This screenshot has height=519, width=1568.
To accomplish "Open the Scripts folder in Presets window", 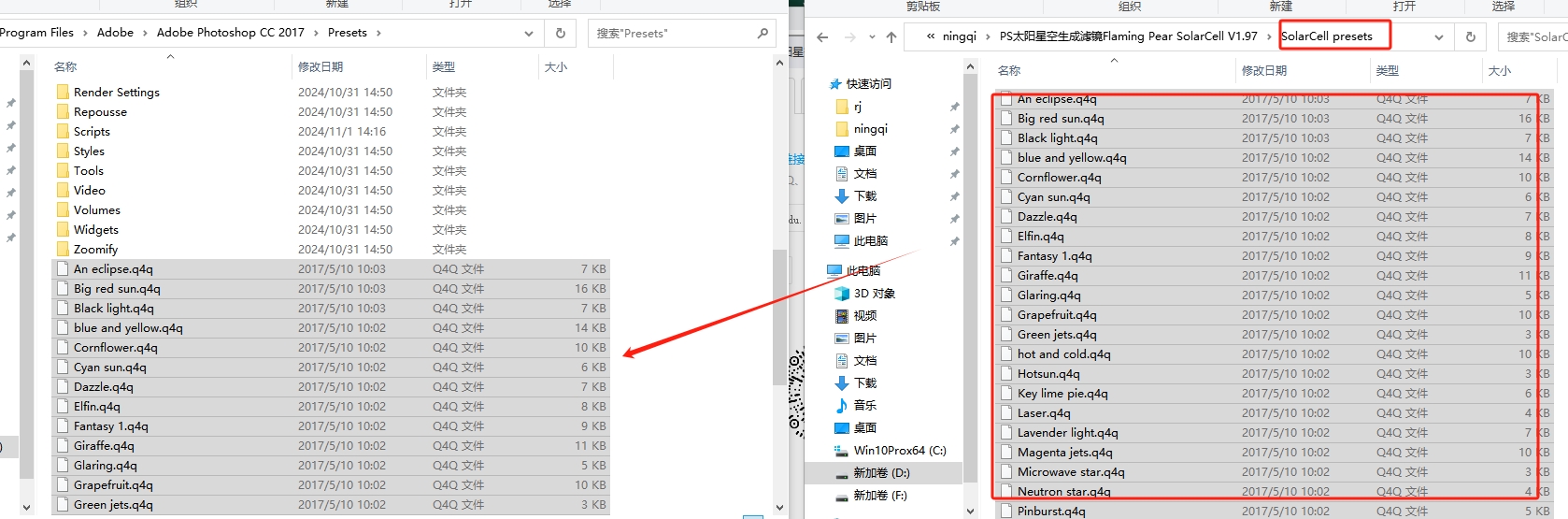I will (92, 131).
